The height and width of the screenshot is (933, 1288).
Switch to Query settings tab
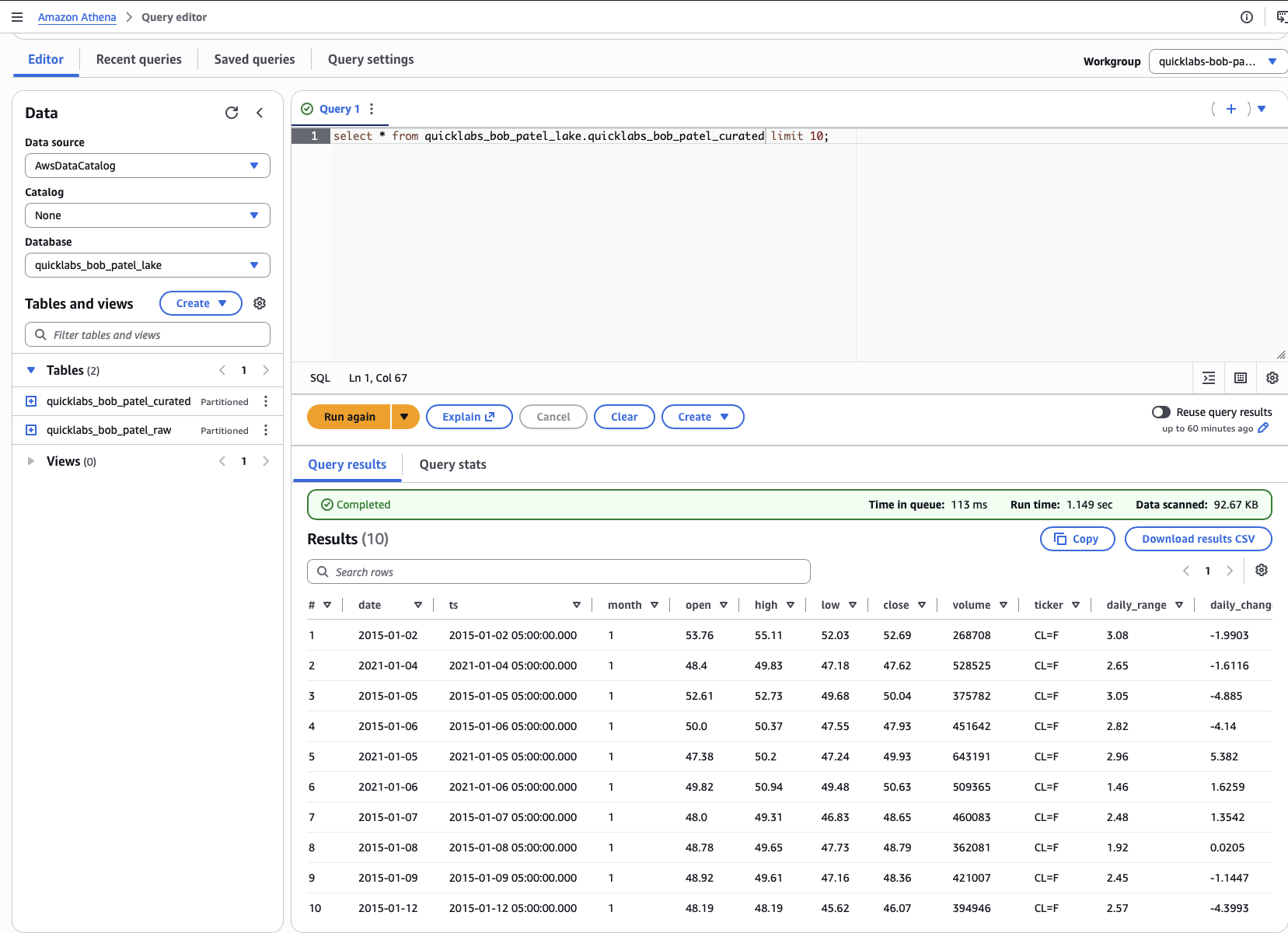(371, 59)
